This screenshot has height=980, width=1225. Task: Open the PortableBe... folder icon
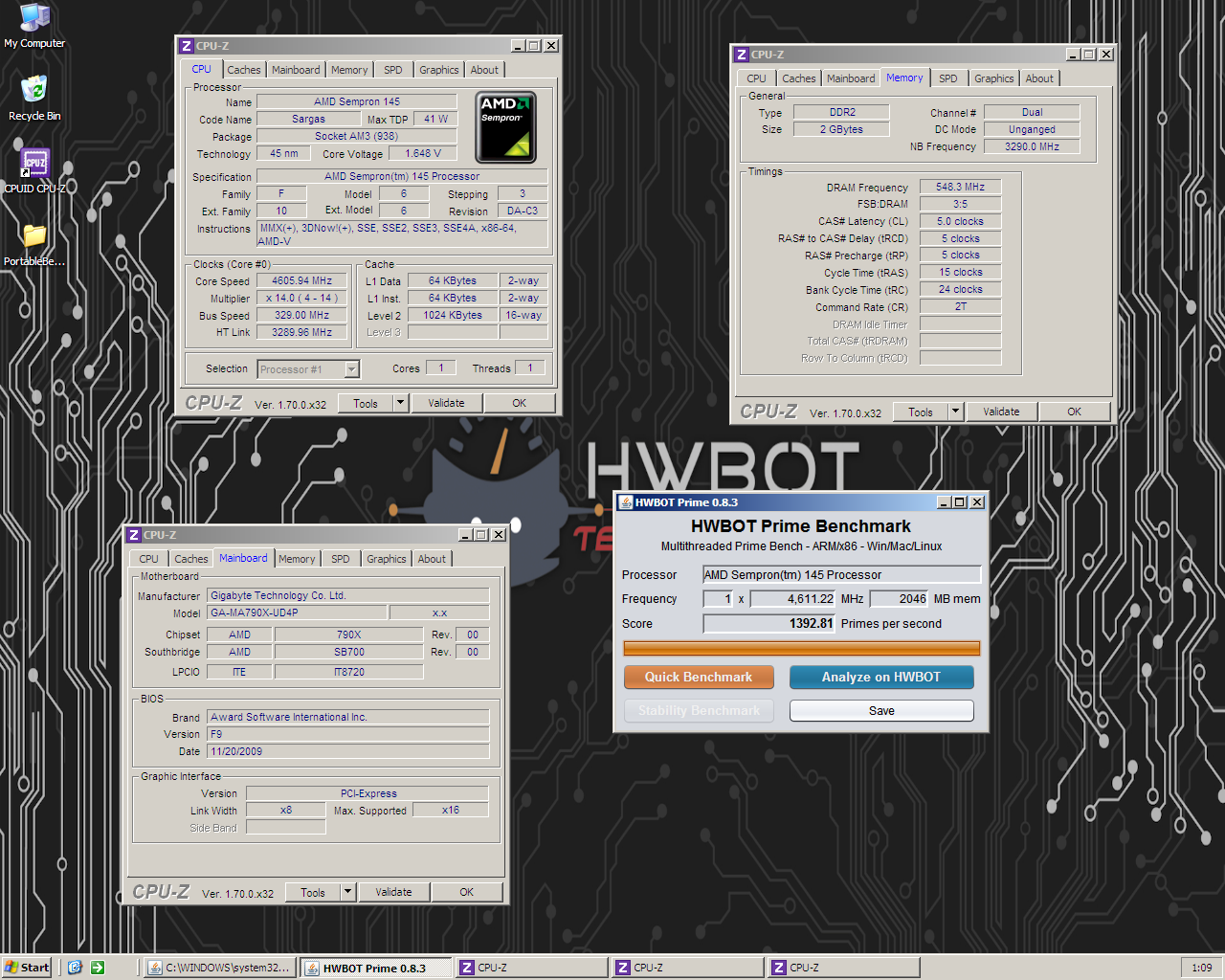pos(34,244)
